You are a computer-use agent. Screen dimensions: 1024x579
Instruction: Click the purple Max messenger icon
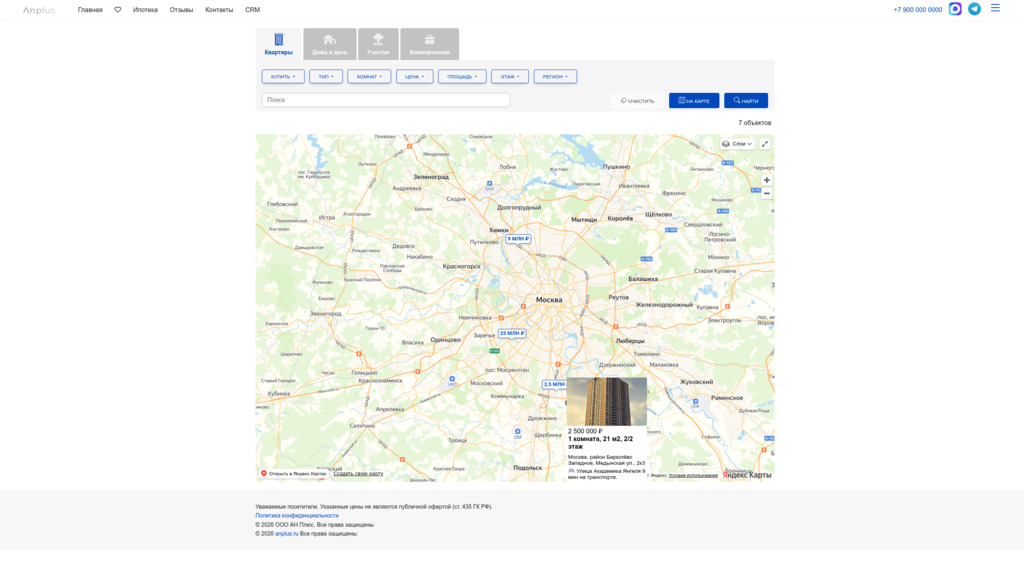955,9
